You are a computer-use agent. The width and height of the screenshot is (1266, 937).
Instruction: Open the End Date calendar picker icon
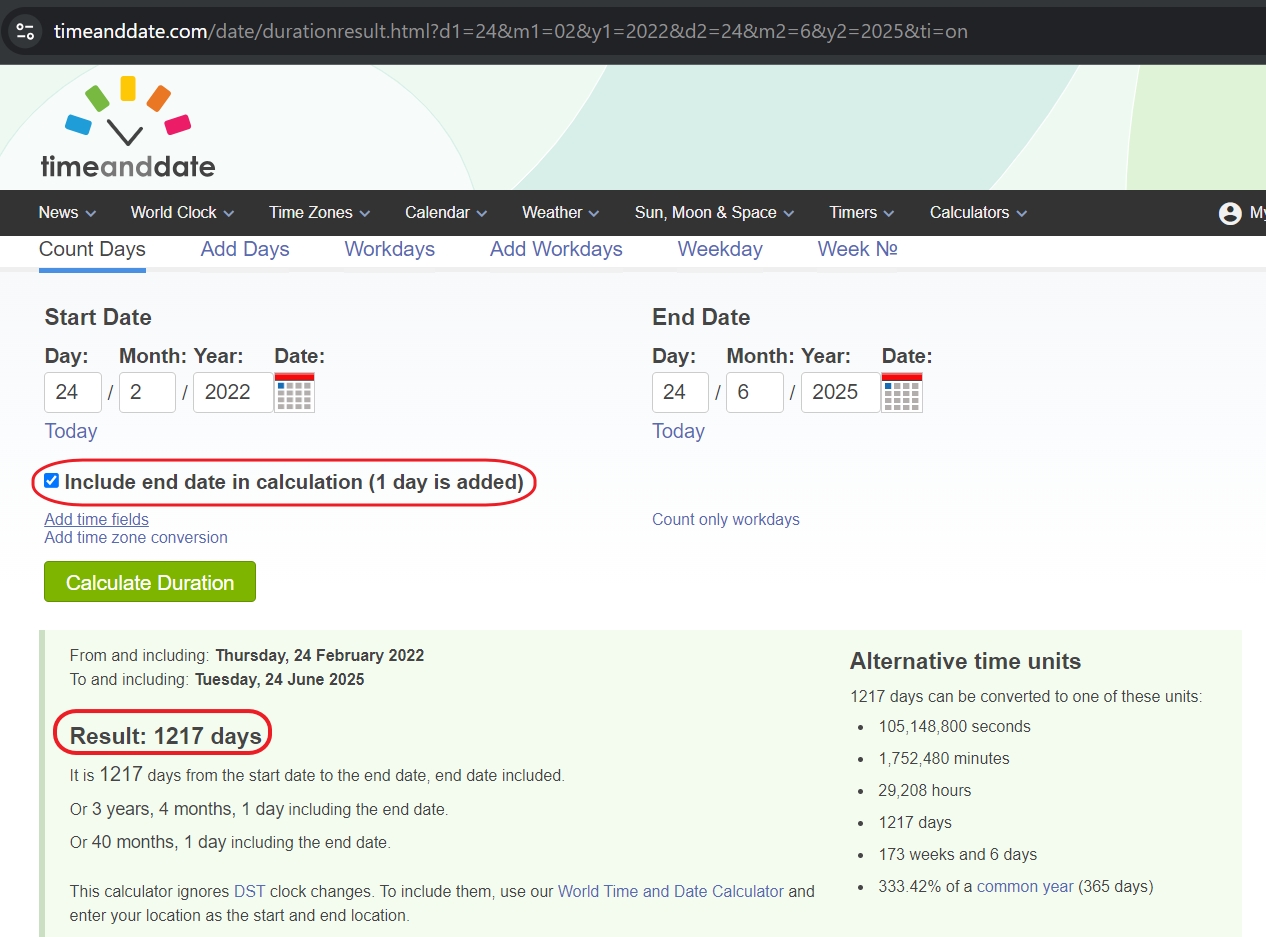pos(902,392)
